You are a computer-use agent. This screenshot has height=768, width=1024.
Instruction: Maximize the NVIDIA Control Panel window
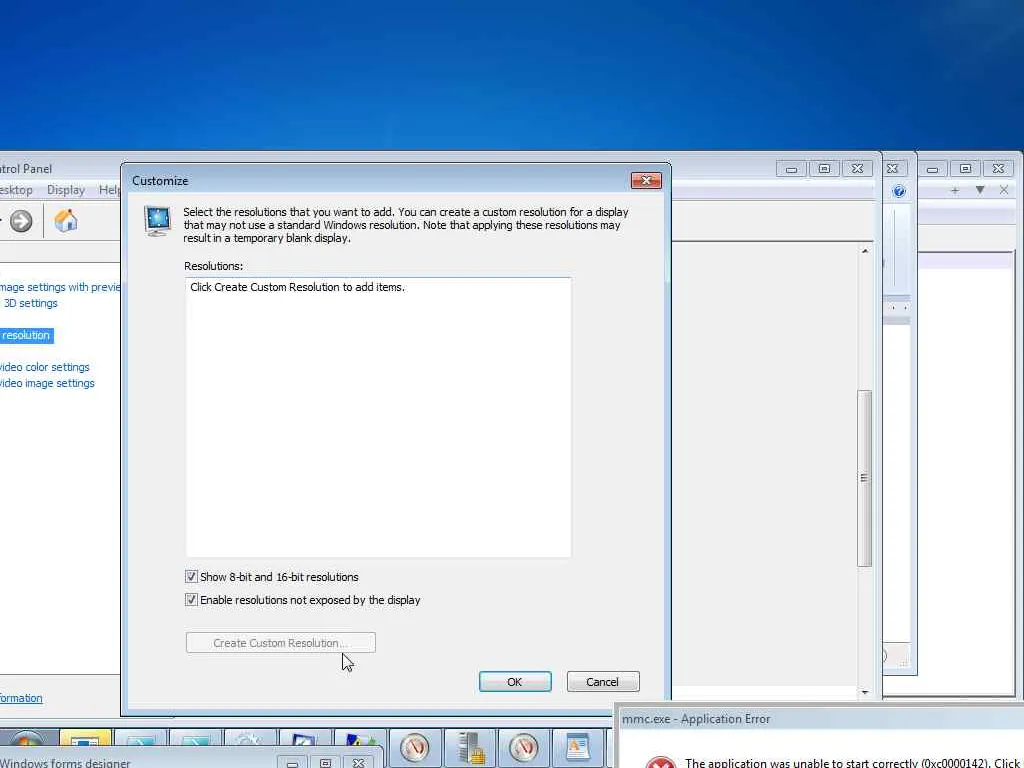click(824, 169)
